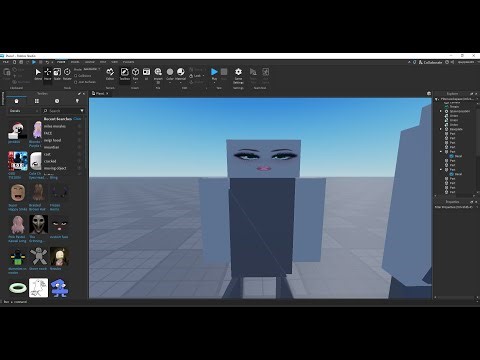Click the search filter icon in Toolbox
This screenshot has width=480, height=360.
(82, 111)
